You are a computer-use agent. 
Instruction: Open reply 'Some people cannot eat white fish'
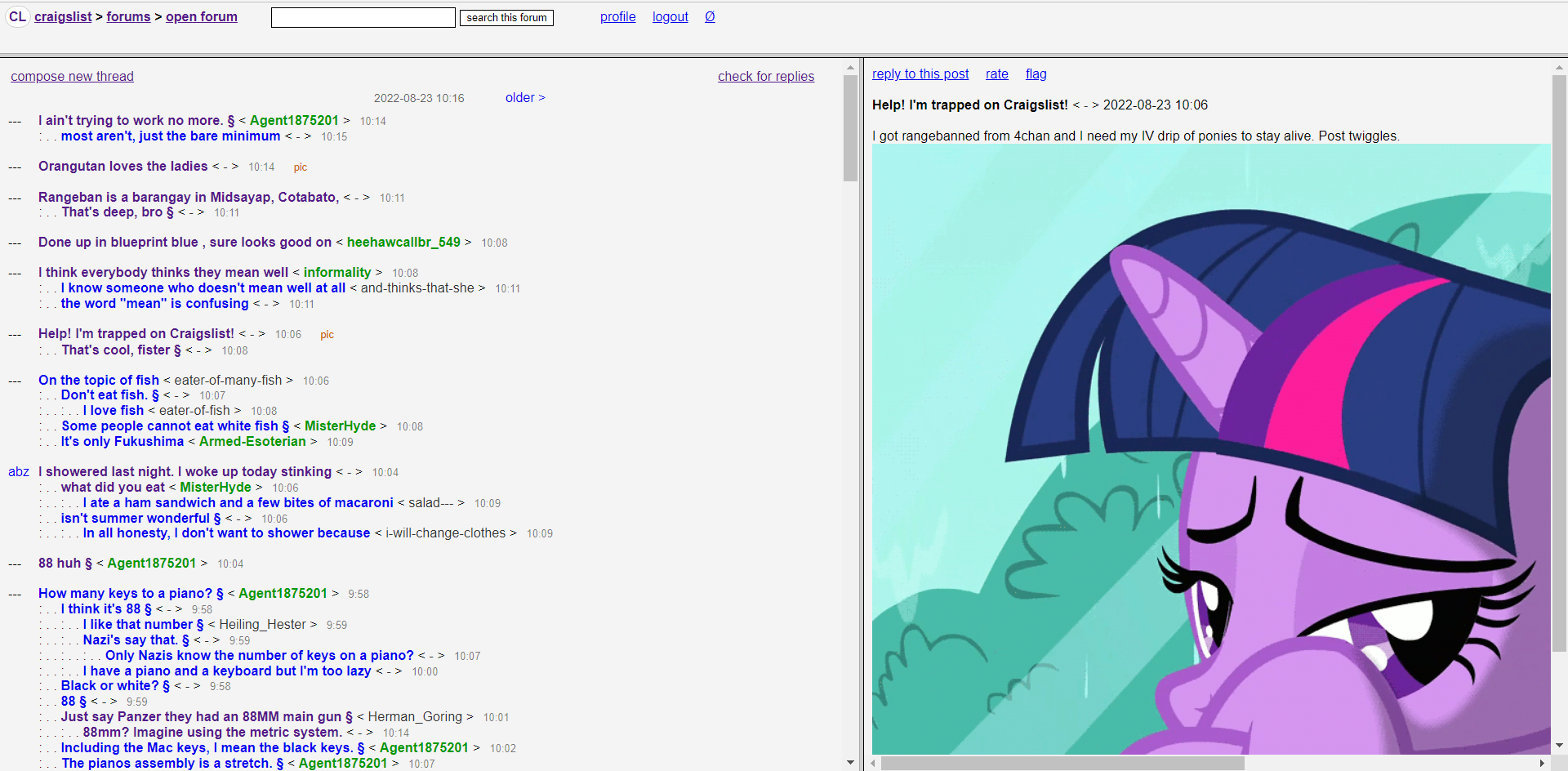pyautogui.click(x=176, y=426)
